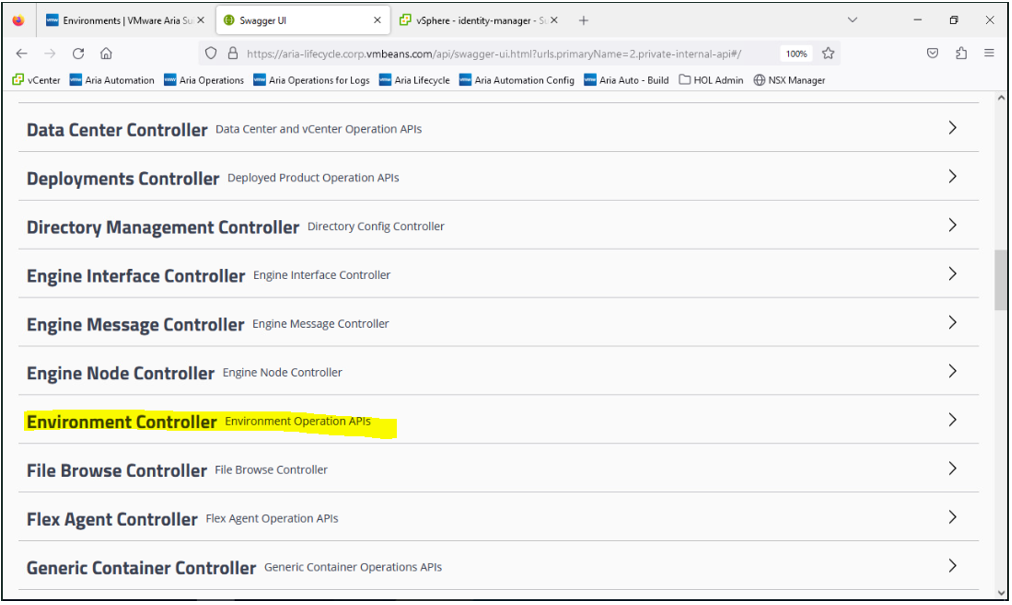This screenshot has width=1012, height=605.
Task: Open the Aria Operations bookmark
Action: (204, 80)
